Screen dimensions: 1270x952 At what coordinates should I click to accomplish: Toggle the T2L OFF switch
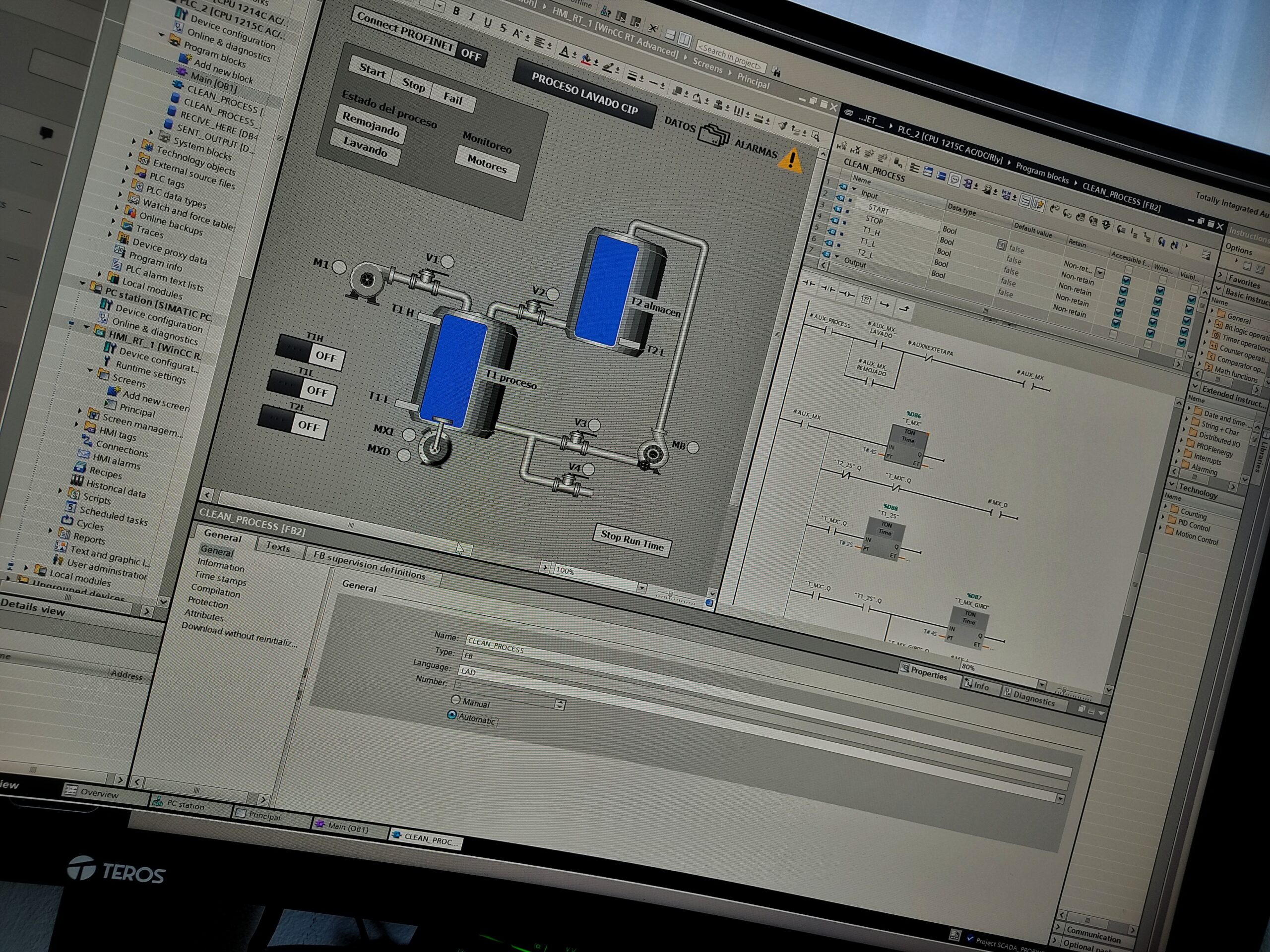[293, 422]
